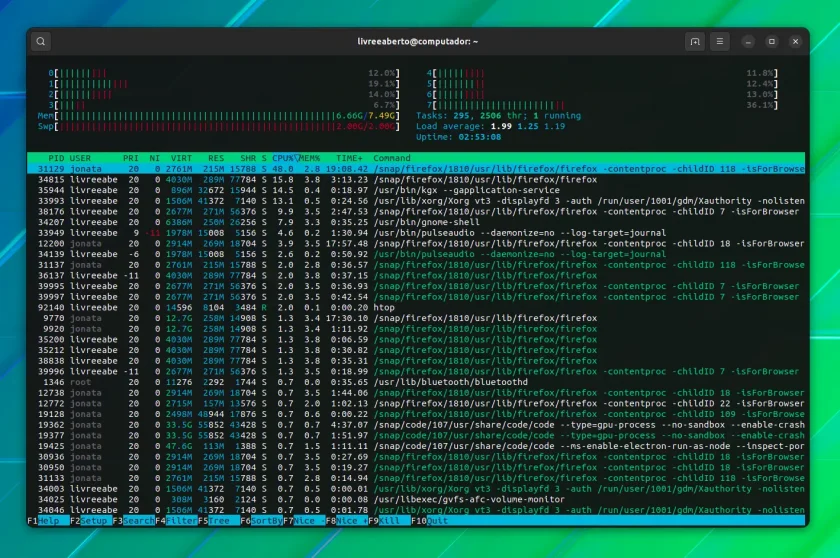The width and height of the screenshot is (840, 558).
Task: Click CPU 1 usage meter showing 19.1%
Action: click(x=224, y=84)
